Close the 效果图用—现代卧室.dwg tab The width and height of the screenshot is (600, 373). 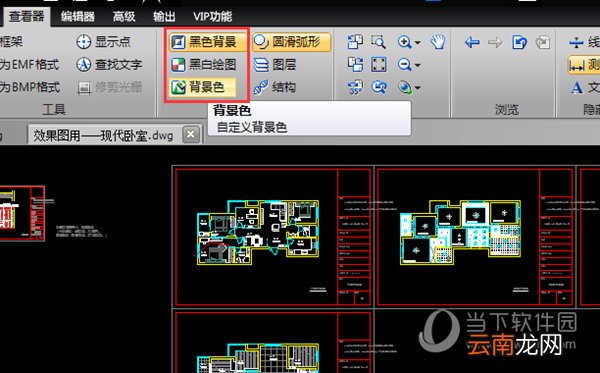[x=191, y=134]
